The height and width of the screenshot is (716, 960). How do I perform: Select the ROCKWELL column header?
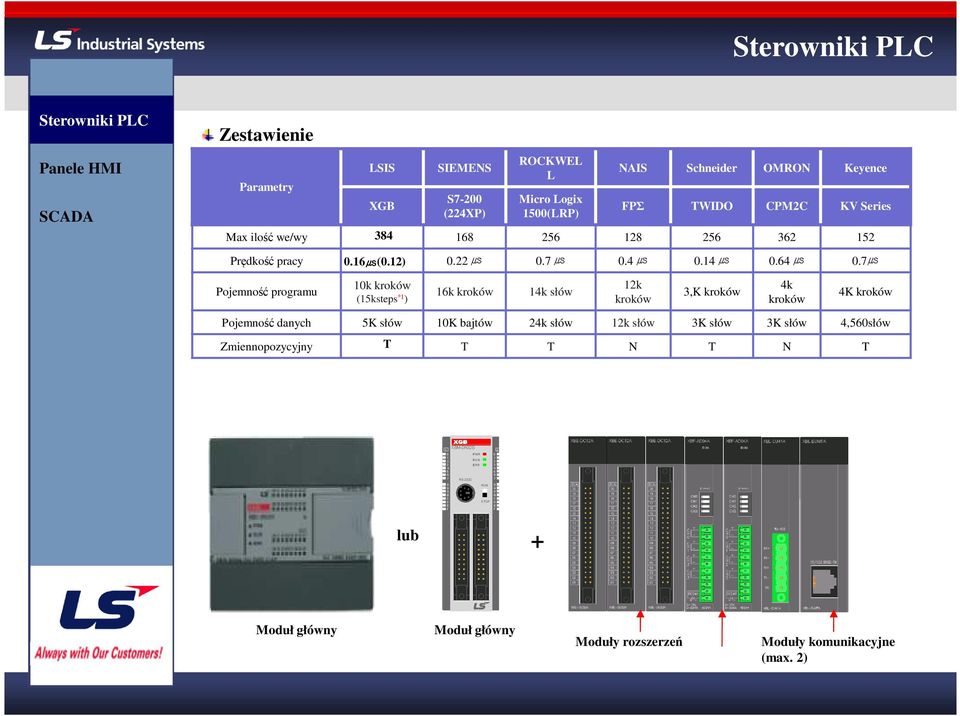pos(550,168)
